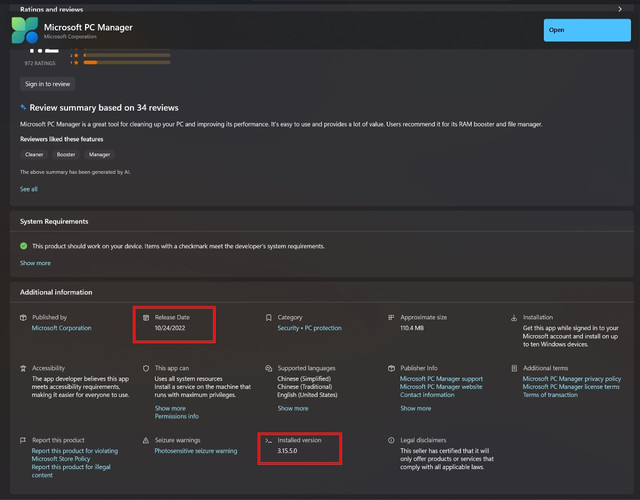
Task: Show more app permissions
Action: click(170, 408)
